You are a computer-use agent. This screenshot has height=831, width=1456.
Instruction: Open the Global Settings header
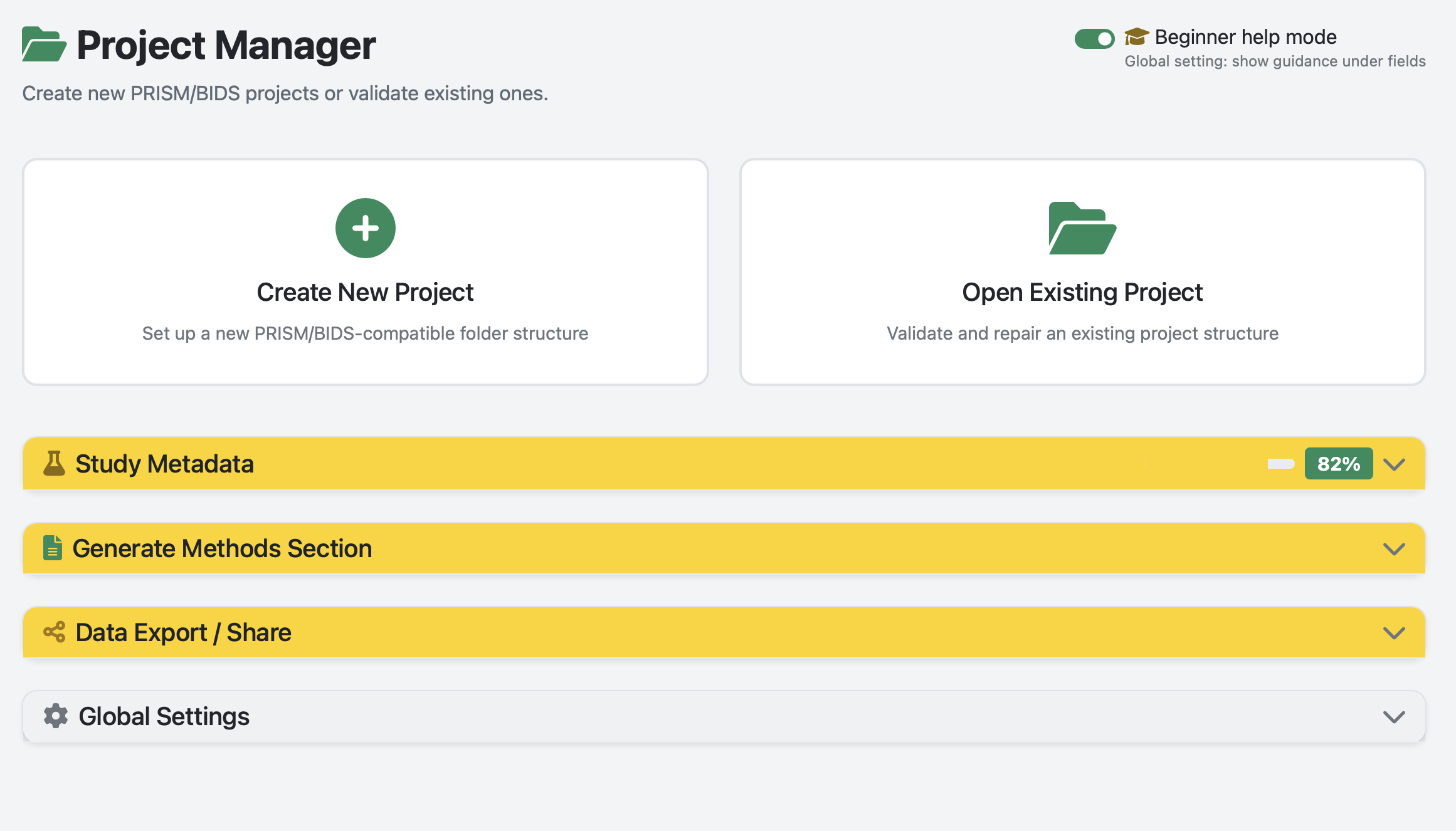(724, 716)
